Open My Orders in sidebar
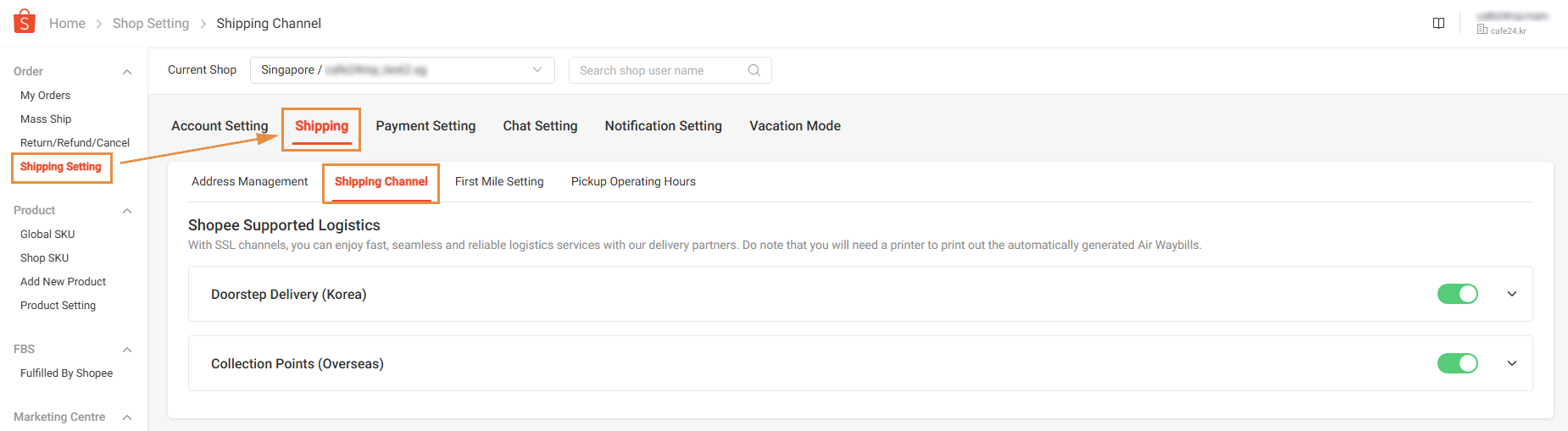The width and height of the screenshot is (1568, 431). click(45, 96)
